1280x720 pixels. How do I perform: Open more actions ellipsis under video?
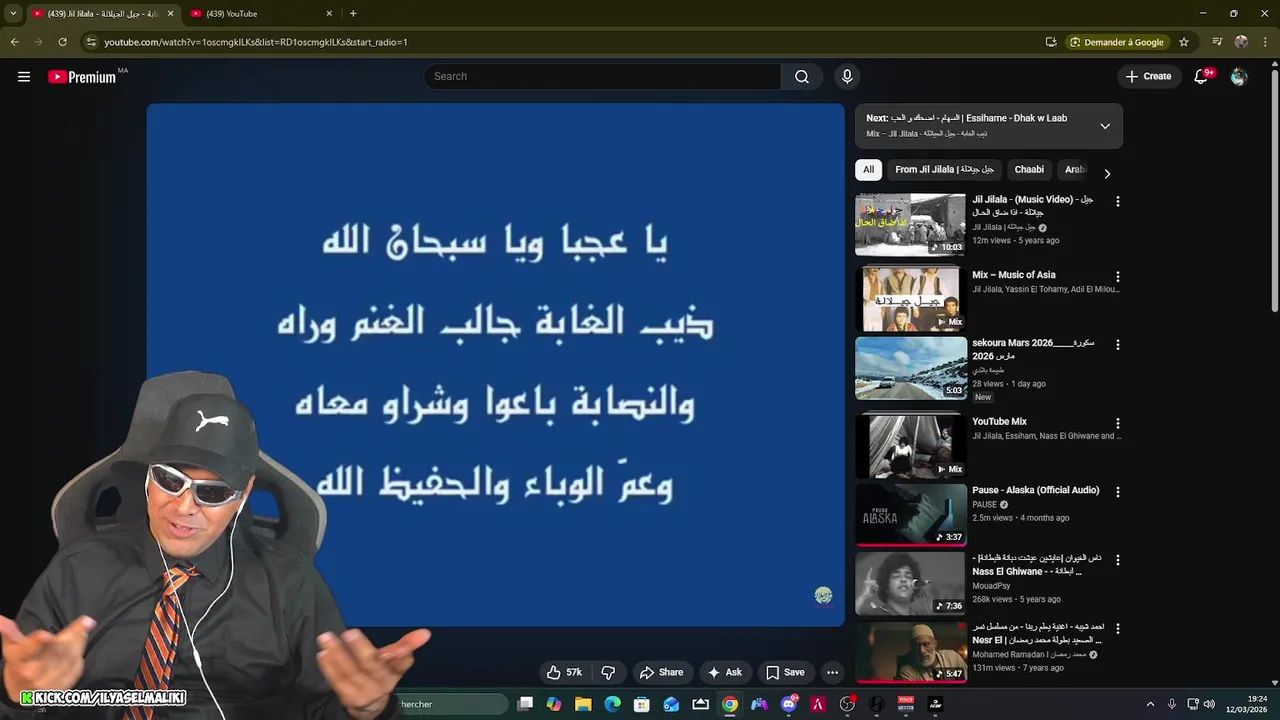pyautogui.click(x=832, y=672)
